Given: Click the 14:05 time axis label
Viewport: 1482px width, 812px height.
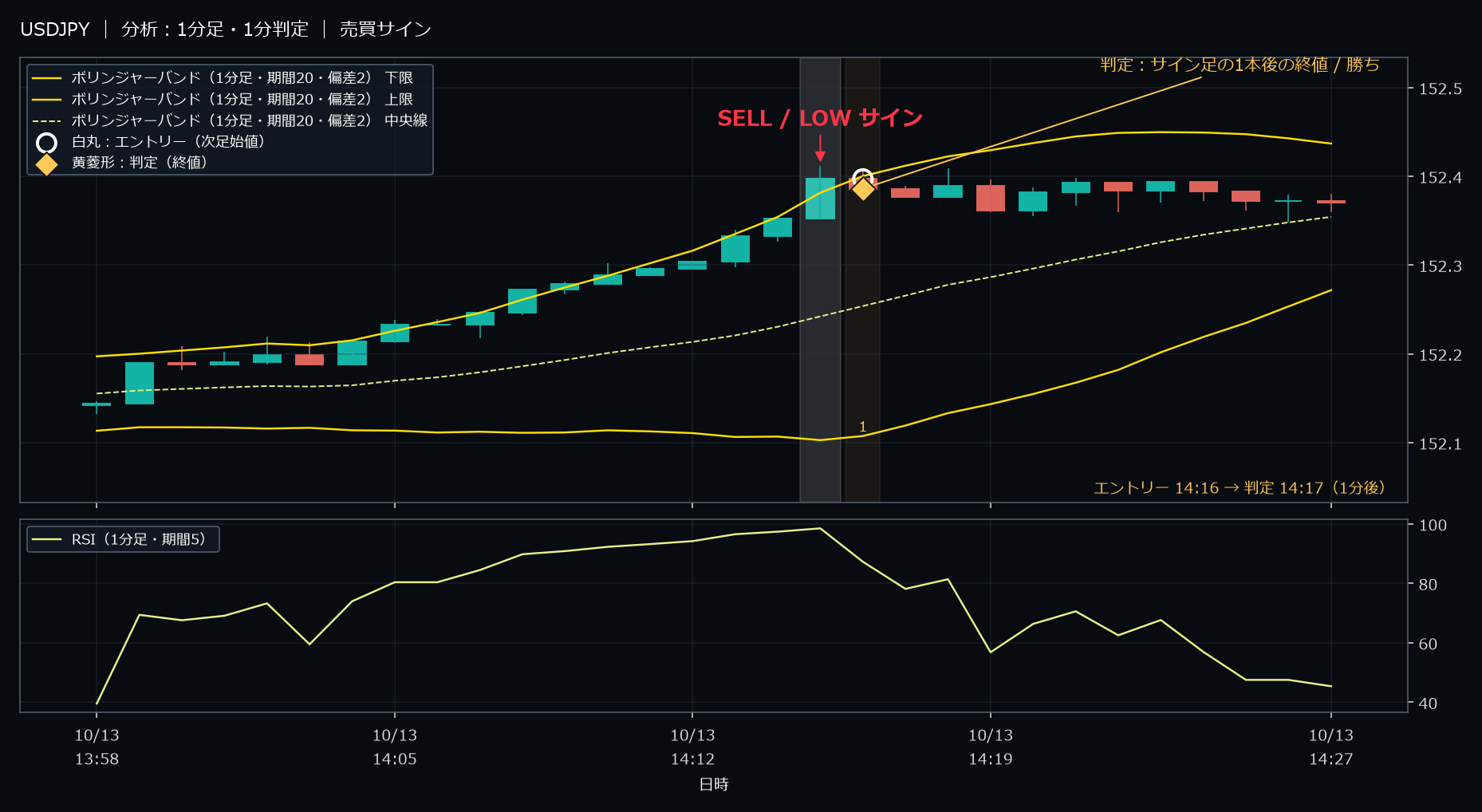Looking at the screenshot, I should click(x=395, y=759).
